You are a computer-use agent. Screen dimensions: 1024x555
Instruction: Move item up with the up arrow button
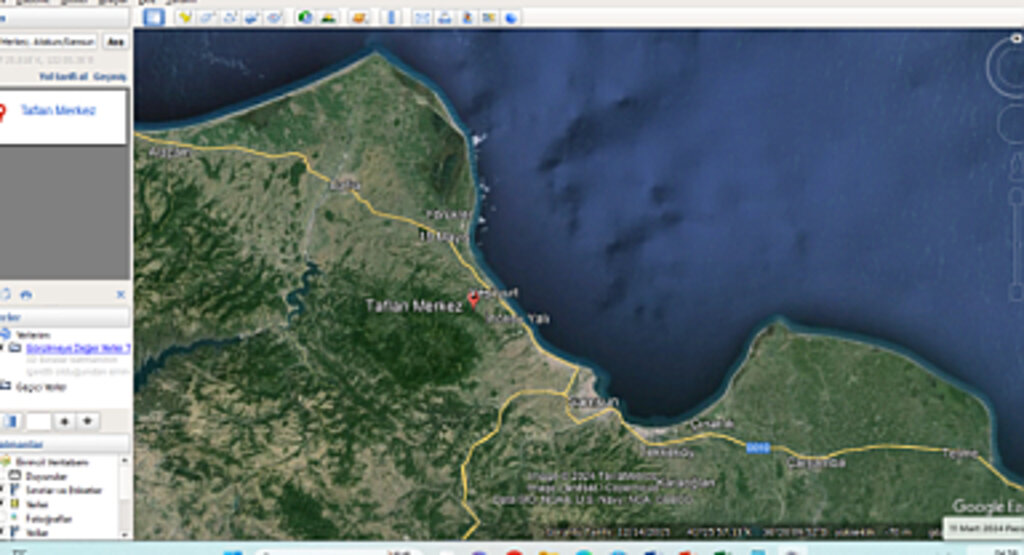pos(64,421)
